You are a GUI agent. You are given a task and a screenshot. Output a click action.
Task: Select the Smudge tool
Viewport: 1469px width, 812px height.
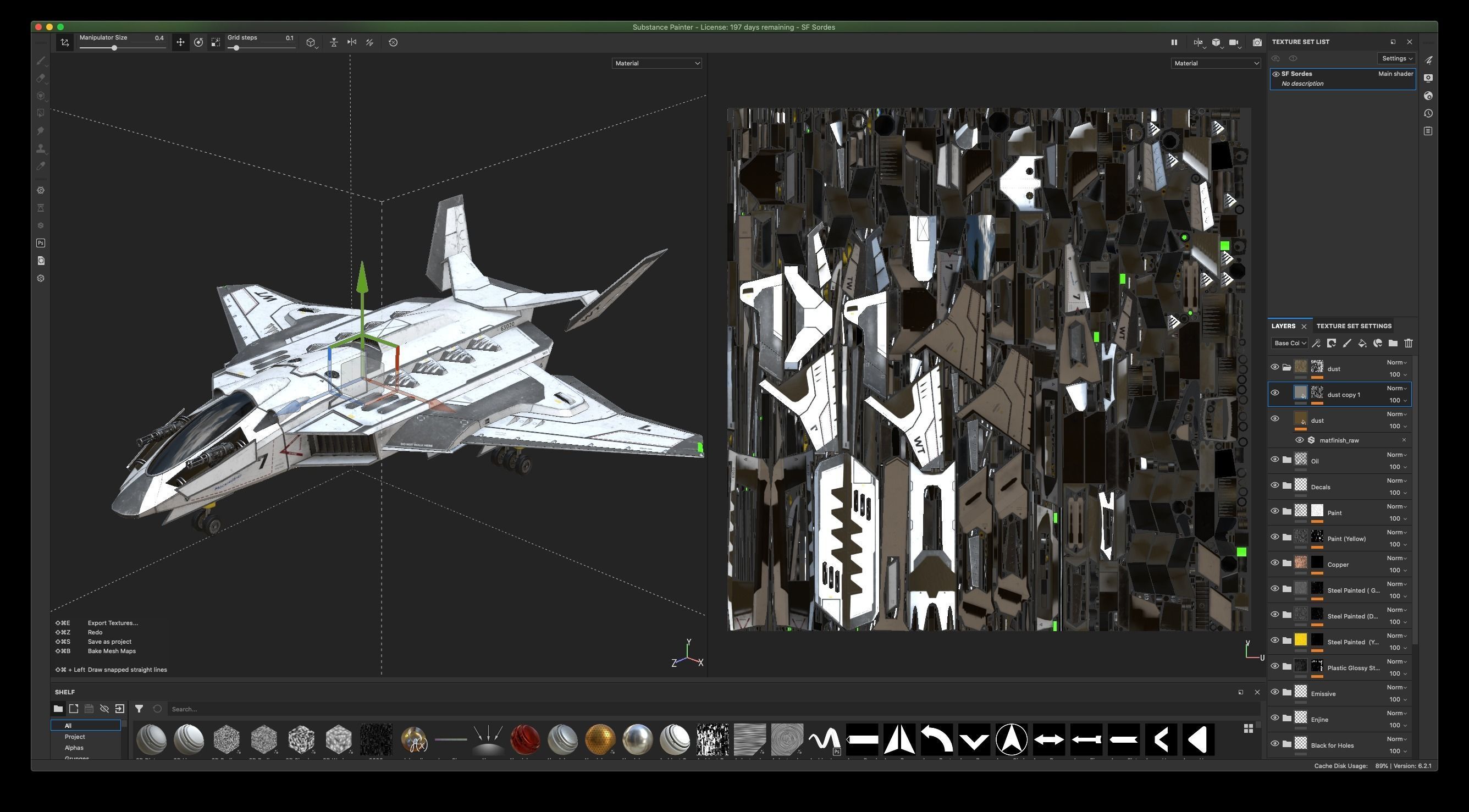[x=41, y=131]
